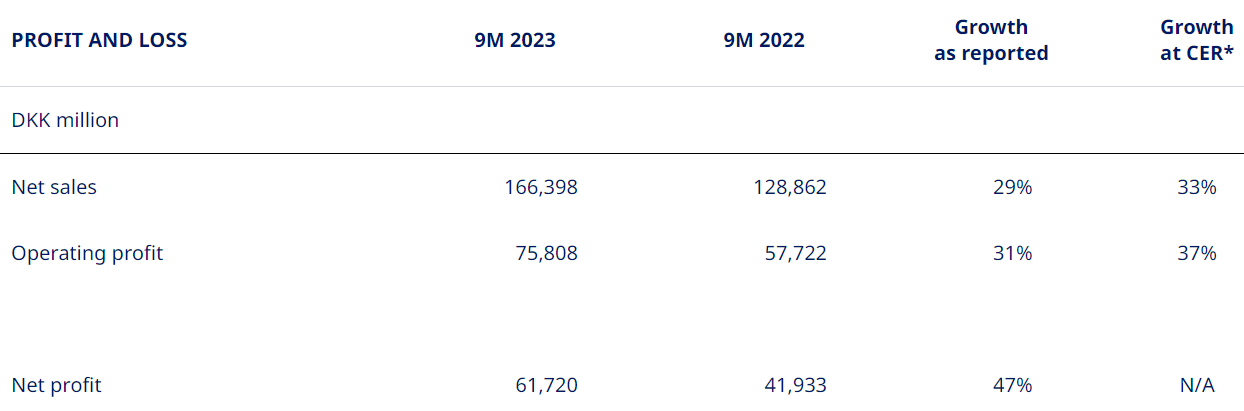Image resolution: width=1244 pixels, height=411 pixels.
Task: Click the 166,398 net sales value
Action: click(x=541, y=187)
